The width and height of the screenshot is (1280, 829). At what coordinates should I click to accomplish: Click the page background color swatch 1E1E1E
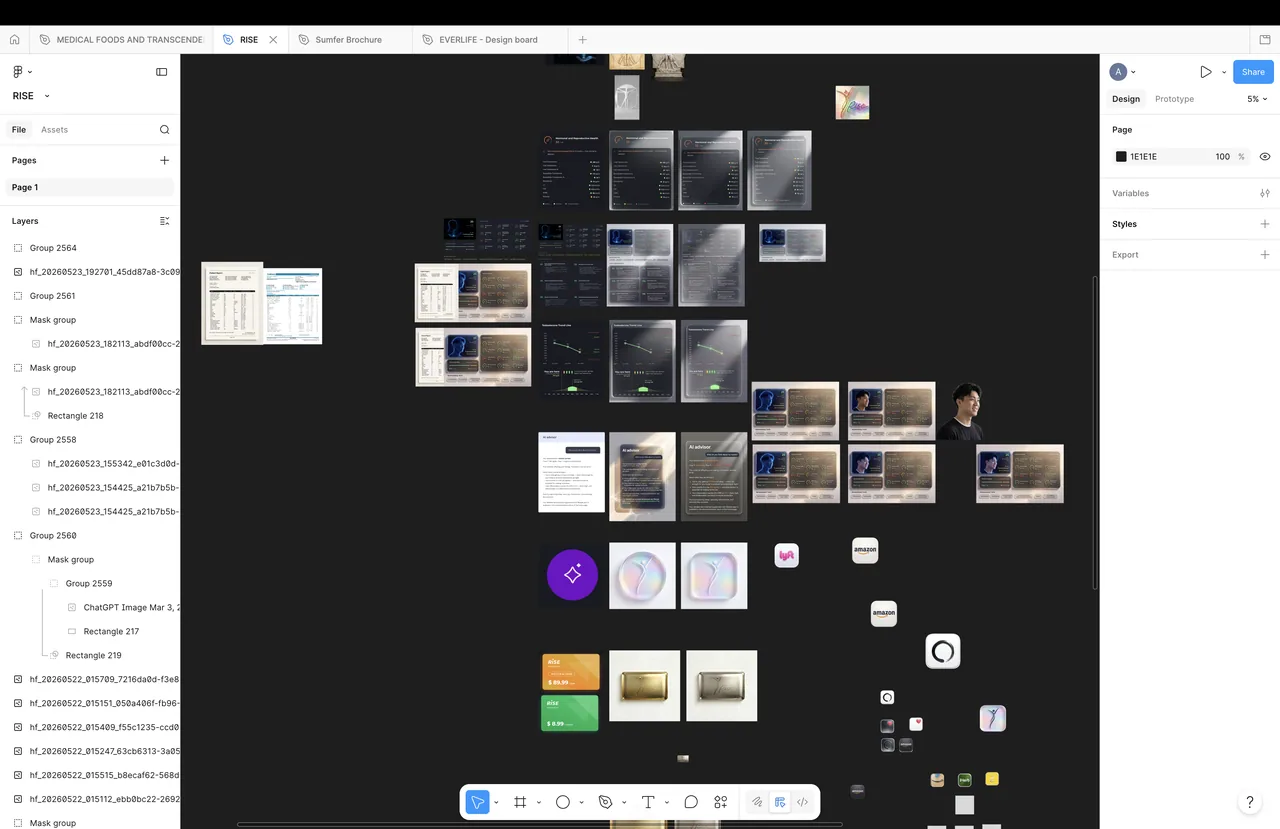1121,157
